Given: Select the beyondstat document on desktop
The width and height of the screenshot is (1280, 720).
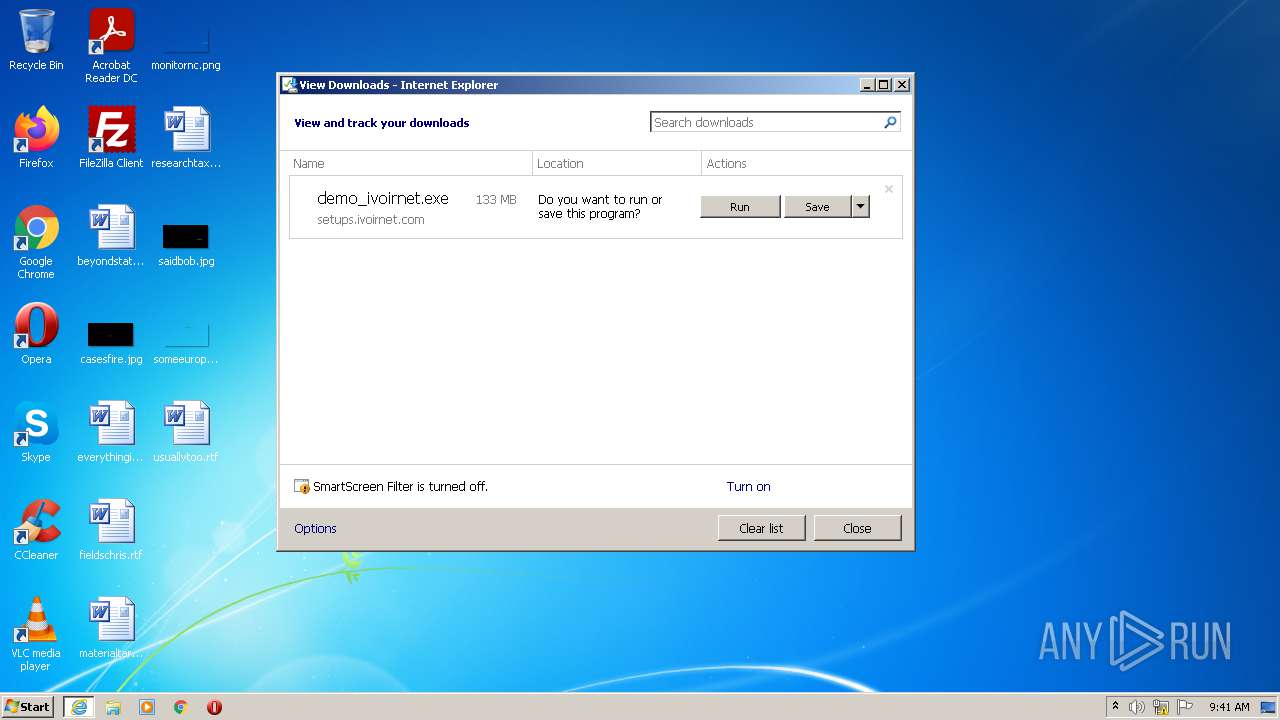Looking at the screenshot, I should pyautogui.click(x=111, y=236).
